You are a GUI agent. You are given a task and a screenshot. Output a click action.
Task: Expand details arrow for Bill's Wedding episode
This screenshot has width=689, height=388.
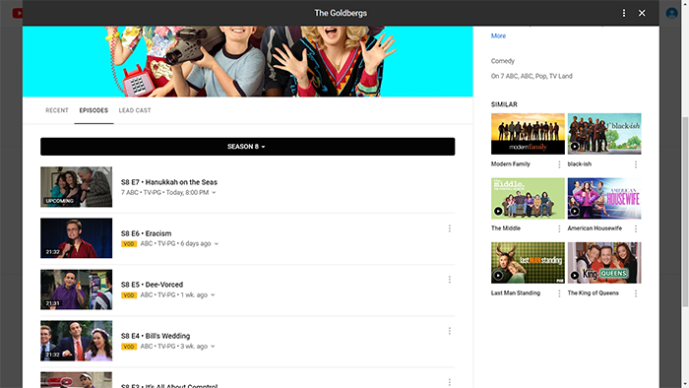pos(213,346)
